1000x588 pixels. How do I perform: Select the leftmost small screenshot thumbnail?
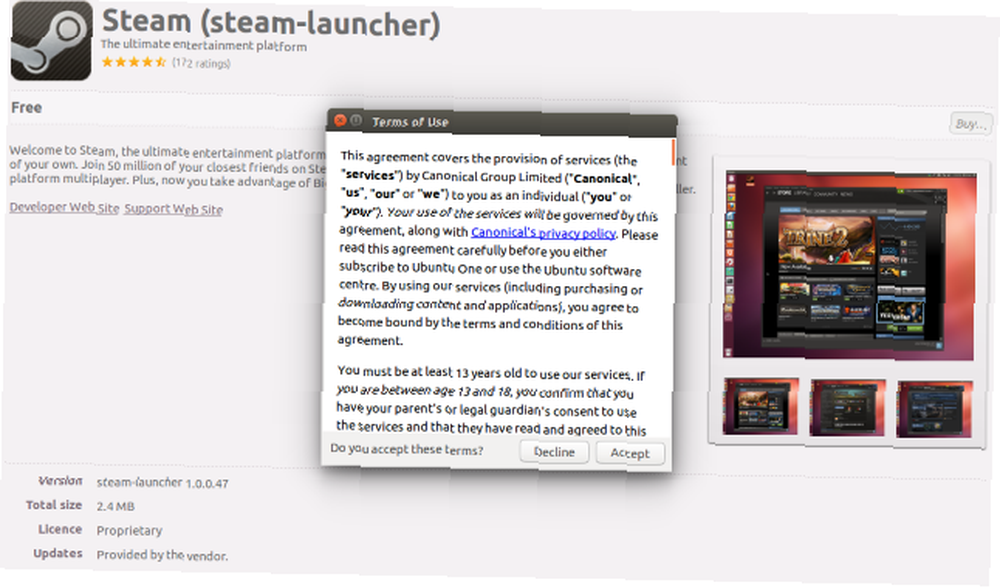(x=760, y=406)
